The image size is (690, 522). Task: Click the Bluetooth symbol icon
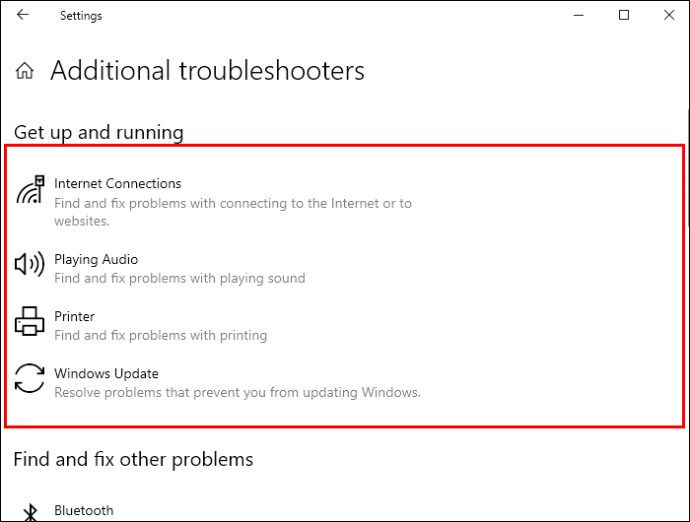tap(30, 512)
